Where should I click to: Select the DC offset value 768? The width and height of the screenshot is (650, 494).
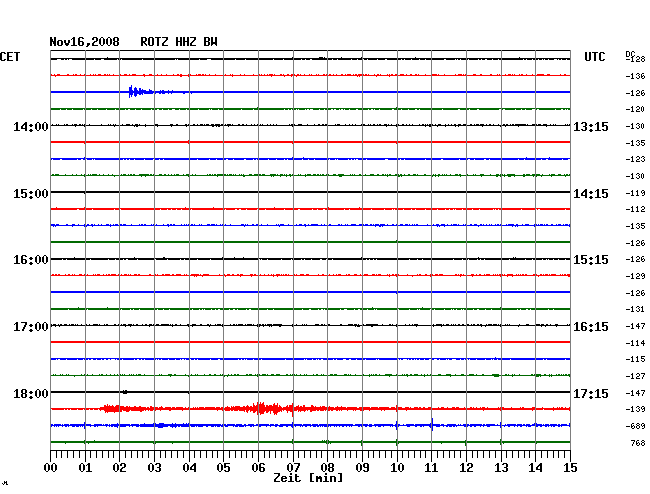pyautogui.click(x=638, y=443)
